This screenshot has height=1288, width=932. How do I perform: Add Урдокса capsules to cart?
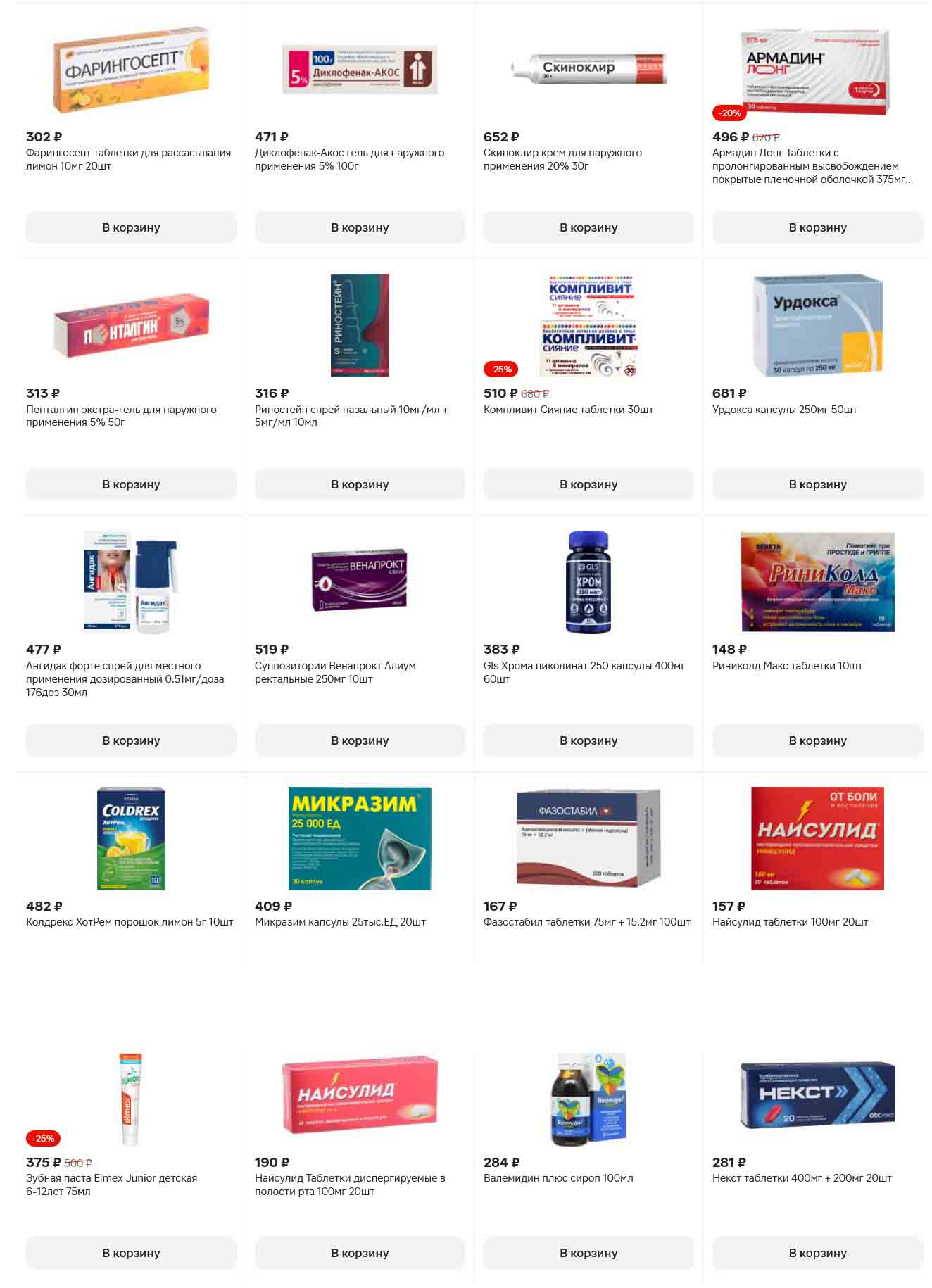tap(817, 484)
